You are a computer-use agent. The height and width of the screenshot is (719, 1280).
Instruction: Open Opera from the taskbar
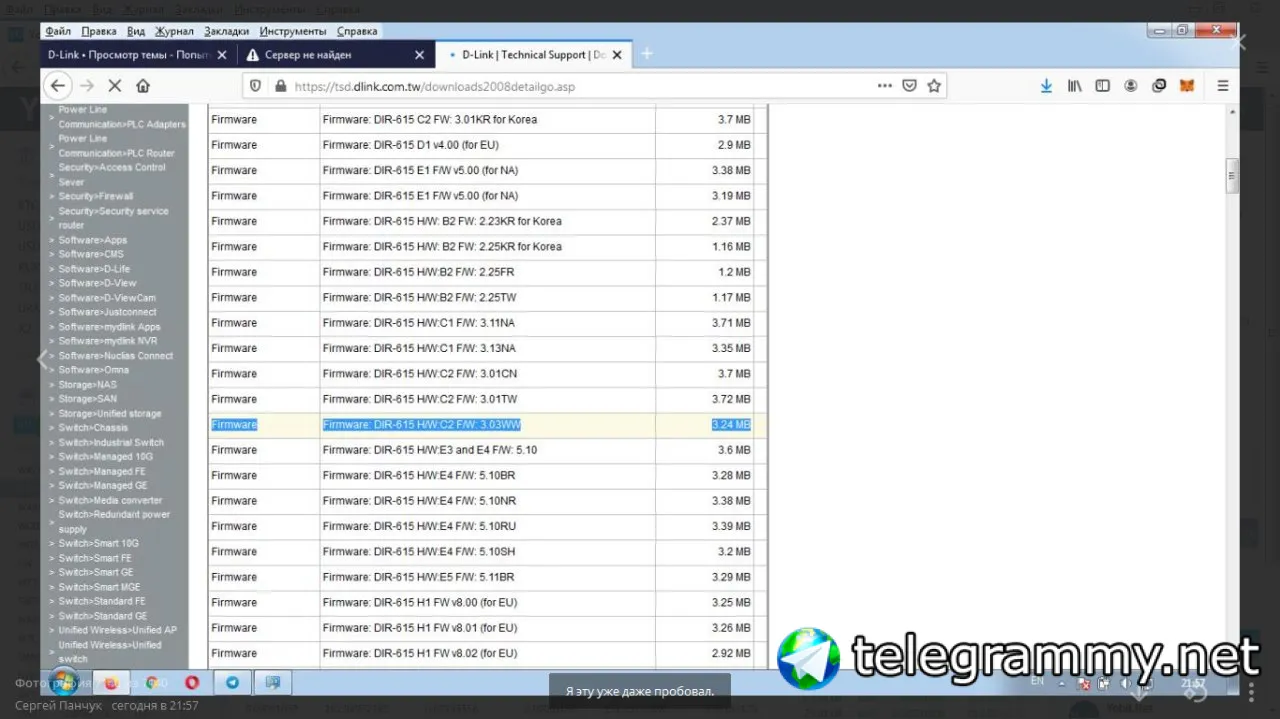(191, 683)
